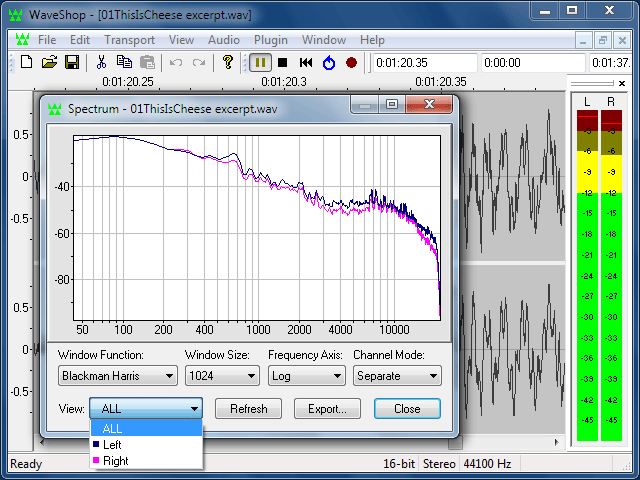This screenshot has width=640, height=480.
Task: Expand the Frequency Axis Log dropdown
Action: [307, 376]
